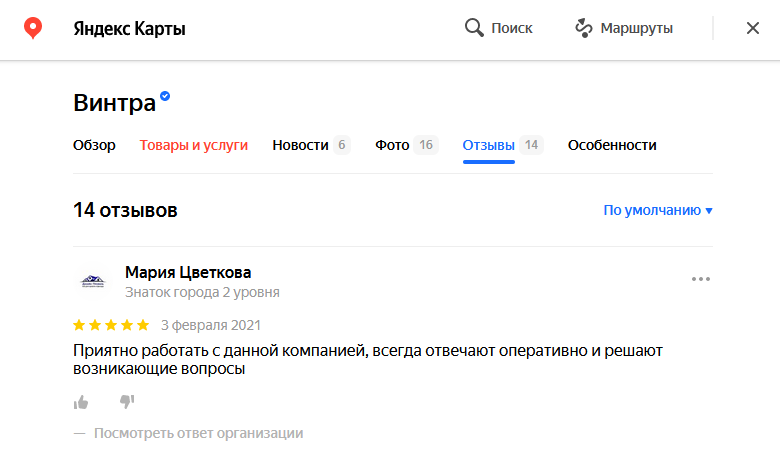This screenshot has width=780, height=468.
Task: Click the Поиск magnifier icon
Action: [x=474, y=28]
